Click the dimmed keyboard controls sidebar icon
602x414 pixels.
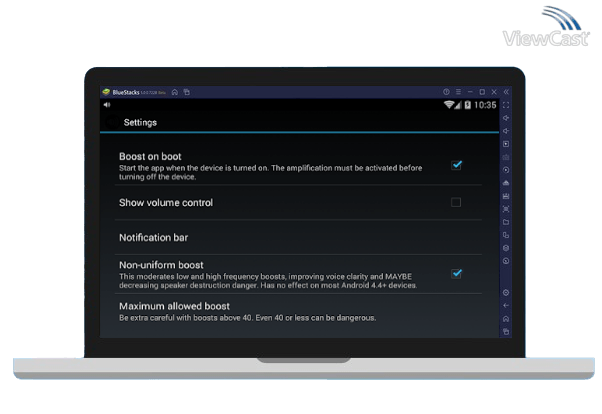click(506, 157)
